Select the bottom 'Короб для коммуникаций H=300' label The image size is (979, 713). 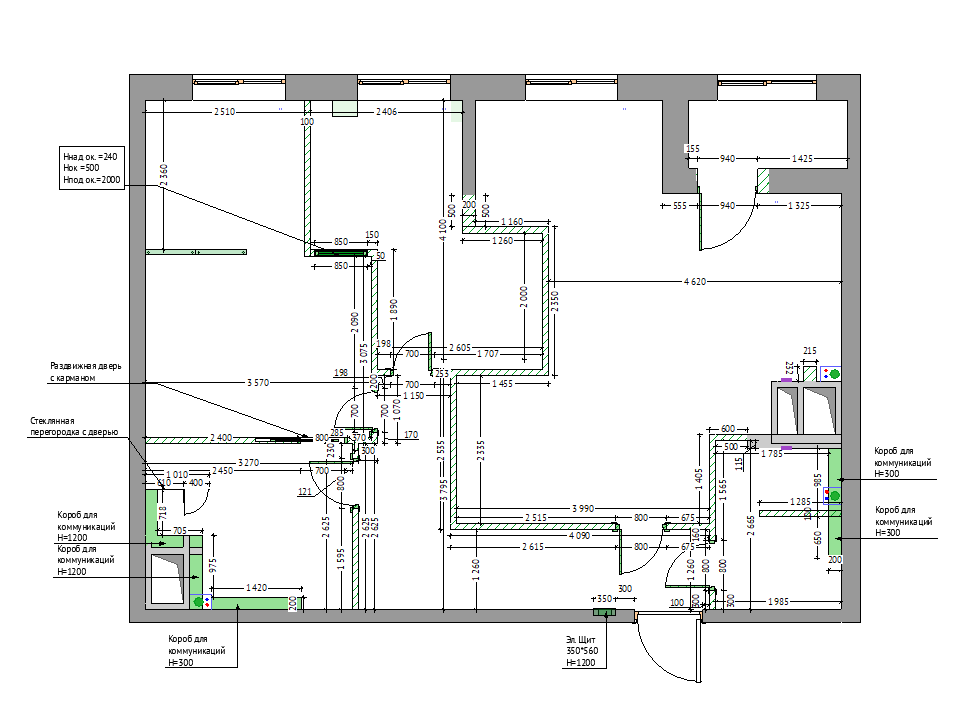(197, 651)
